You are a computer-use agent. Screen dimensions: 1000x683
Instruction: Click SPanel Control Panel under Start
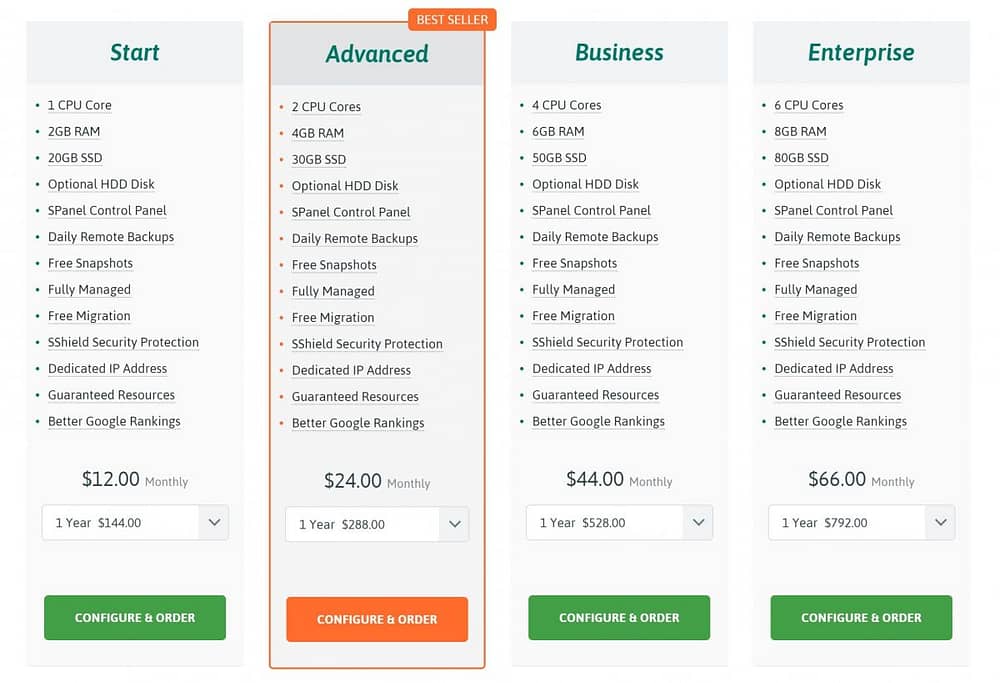tap(107, 210)
